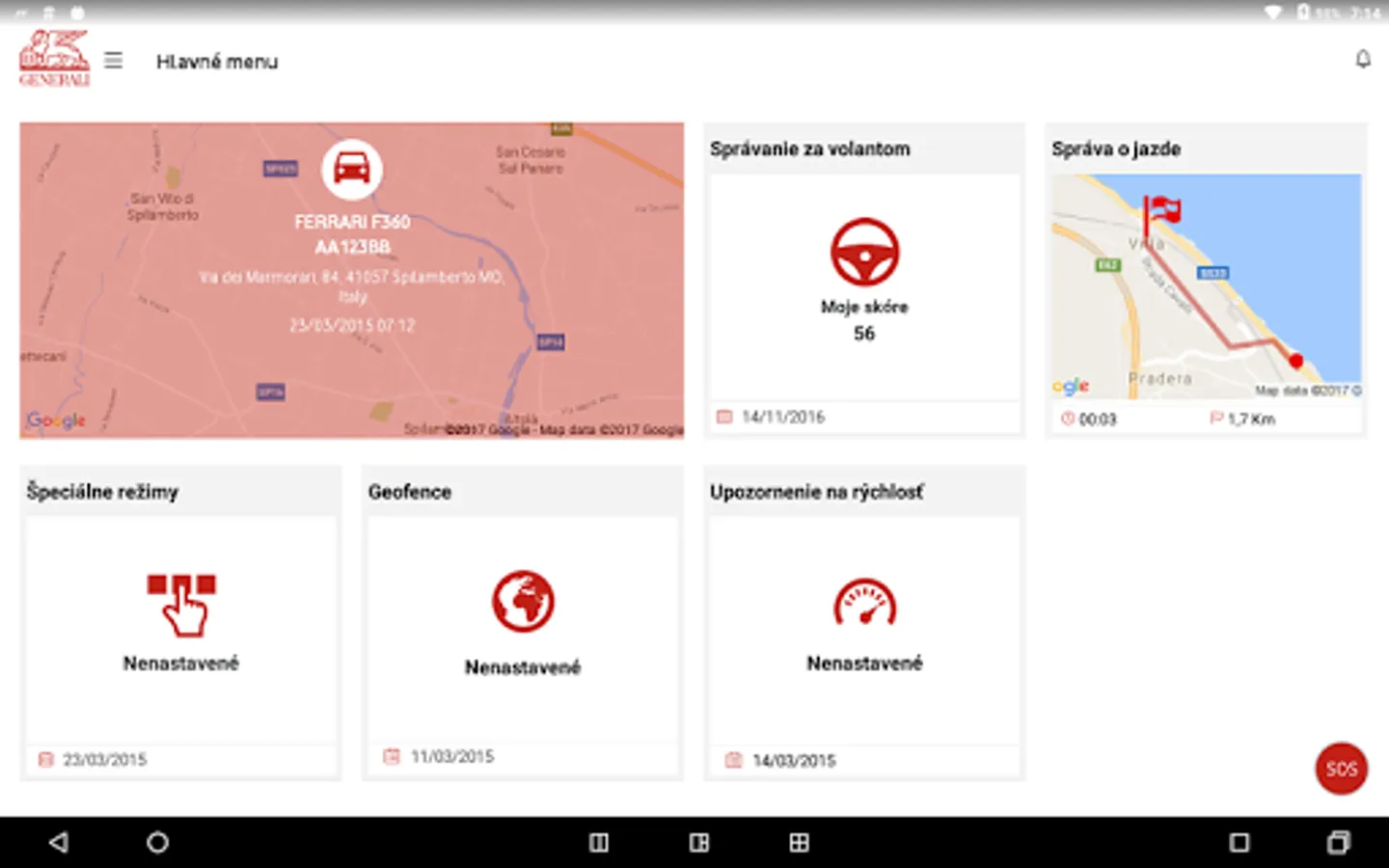Screen dimensions: 1389x868
Task: Tap the 14/11/2016 date text
Action: coord(783,417)
